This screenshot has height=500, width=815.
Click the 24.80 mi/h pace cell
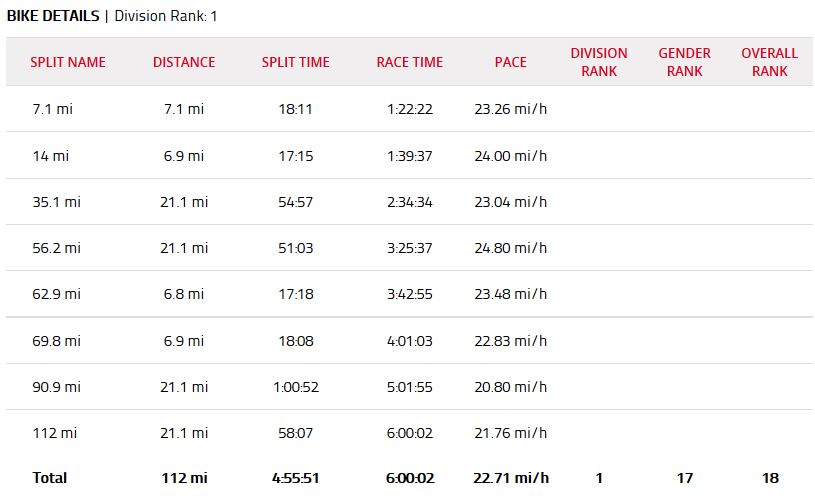point(510,248)
